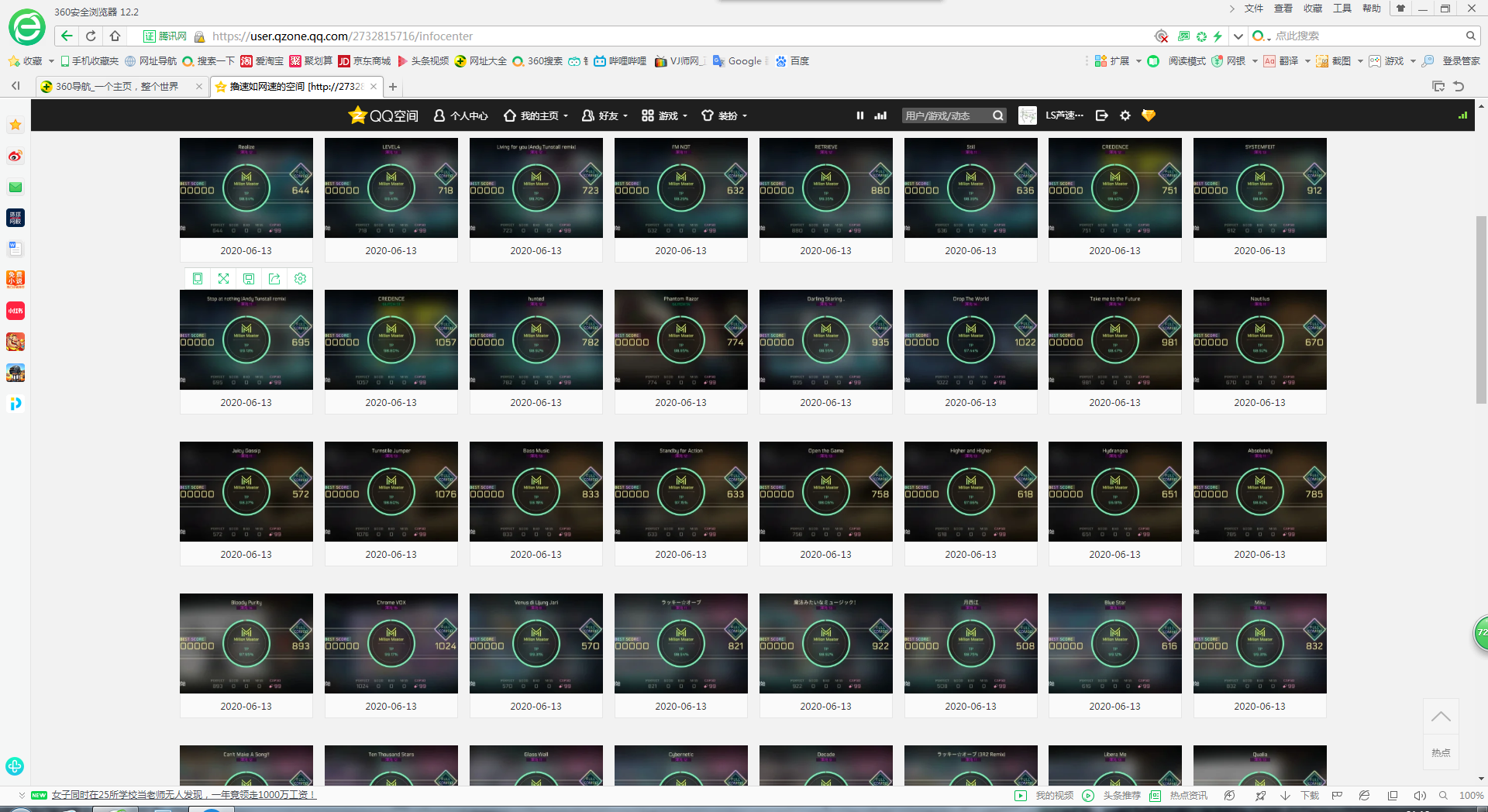Click the back-to-top arrow button
The width and height of the screenshot is (1488, 812).
(1441, 717)
